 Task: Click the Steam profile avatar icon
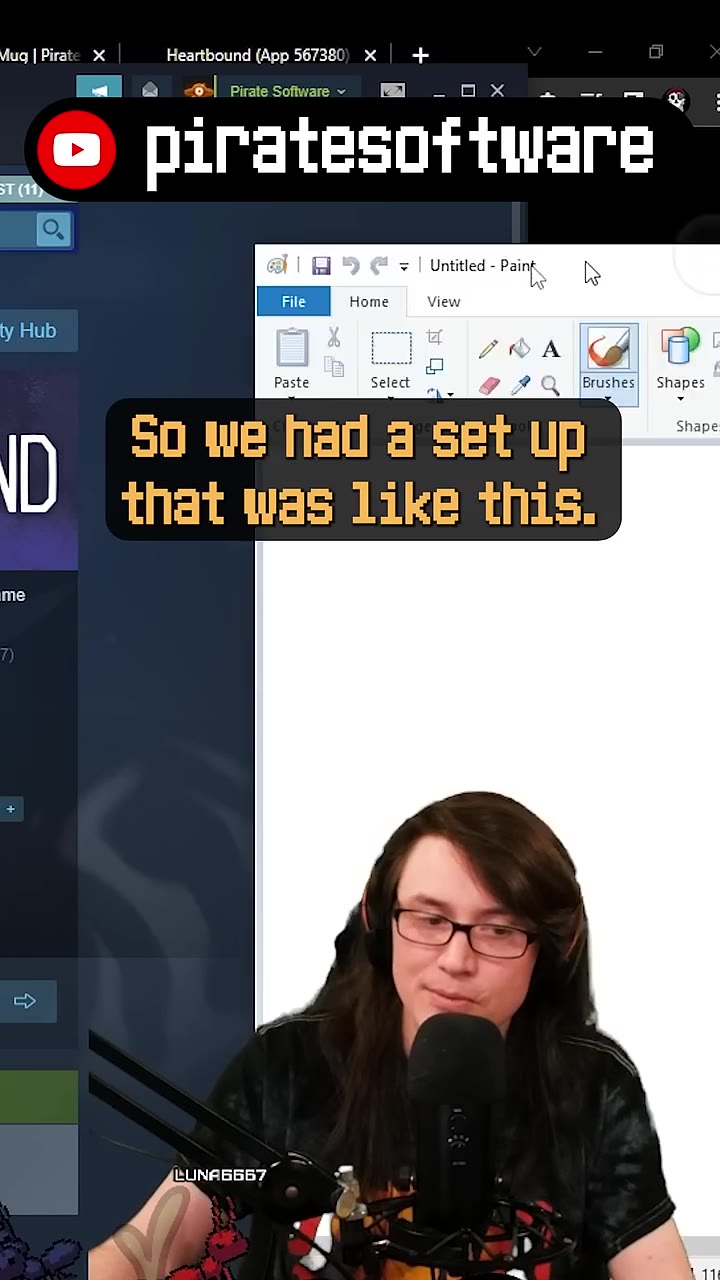point(199,91)
